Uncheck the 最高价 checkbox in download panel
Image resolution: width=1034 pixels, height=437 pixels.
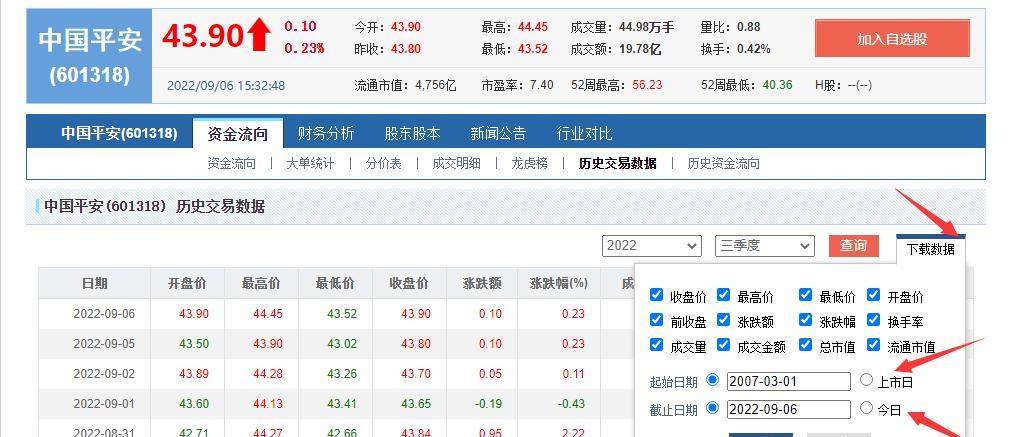click(723, 295)
